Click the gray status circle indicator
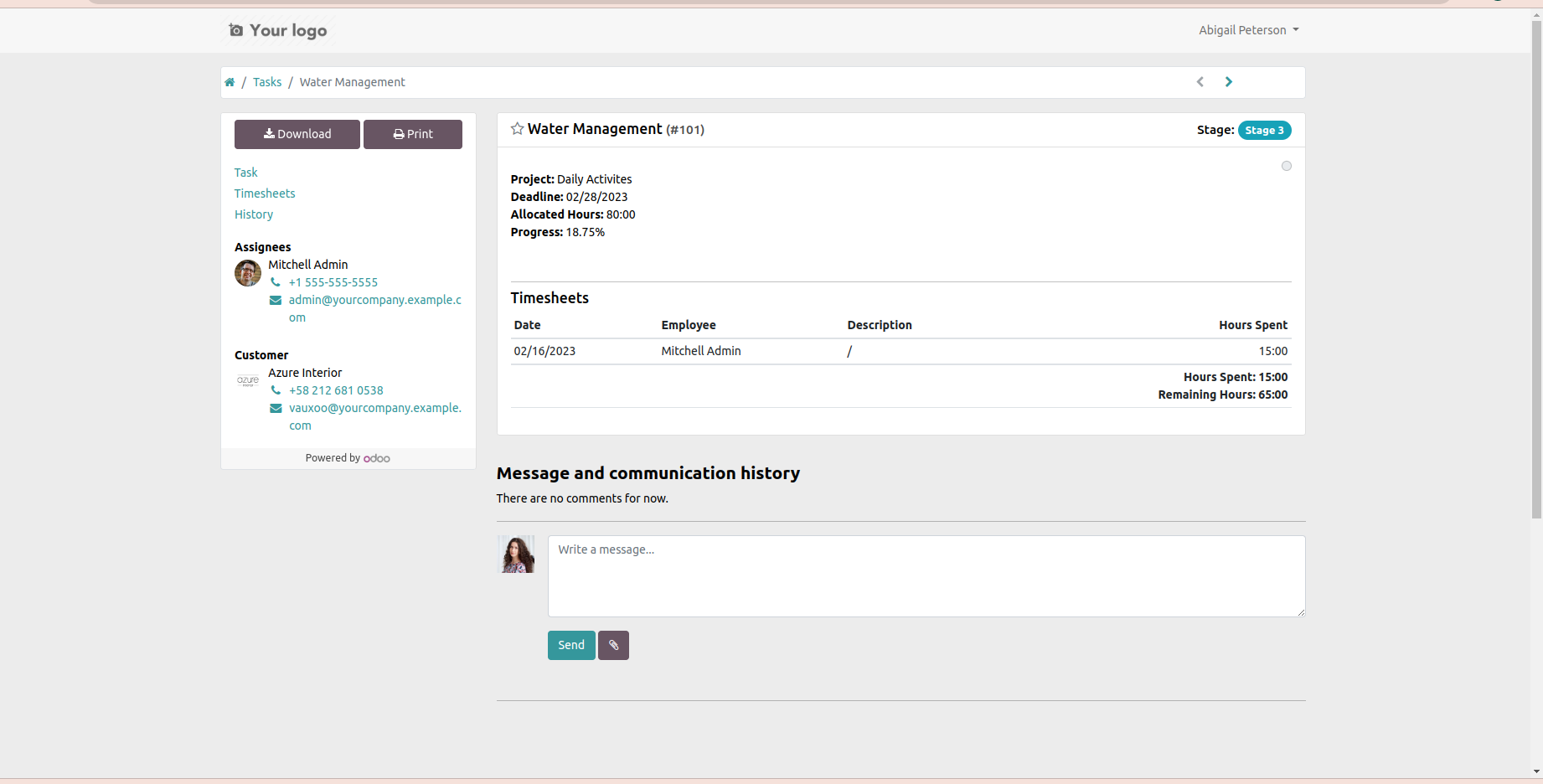 pos(1287,166)
